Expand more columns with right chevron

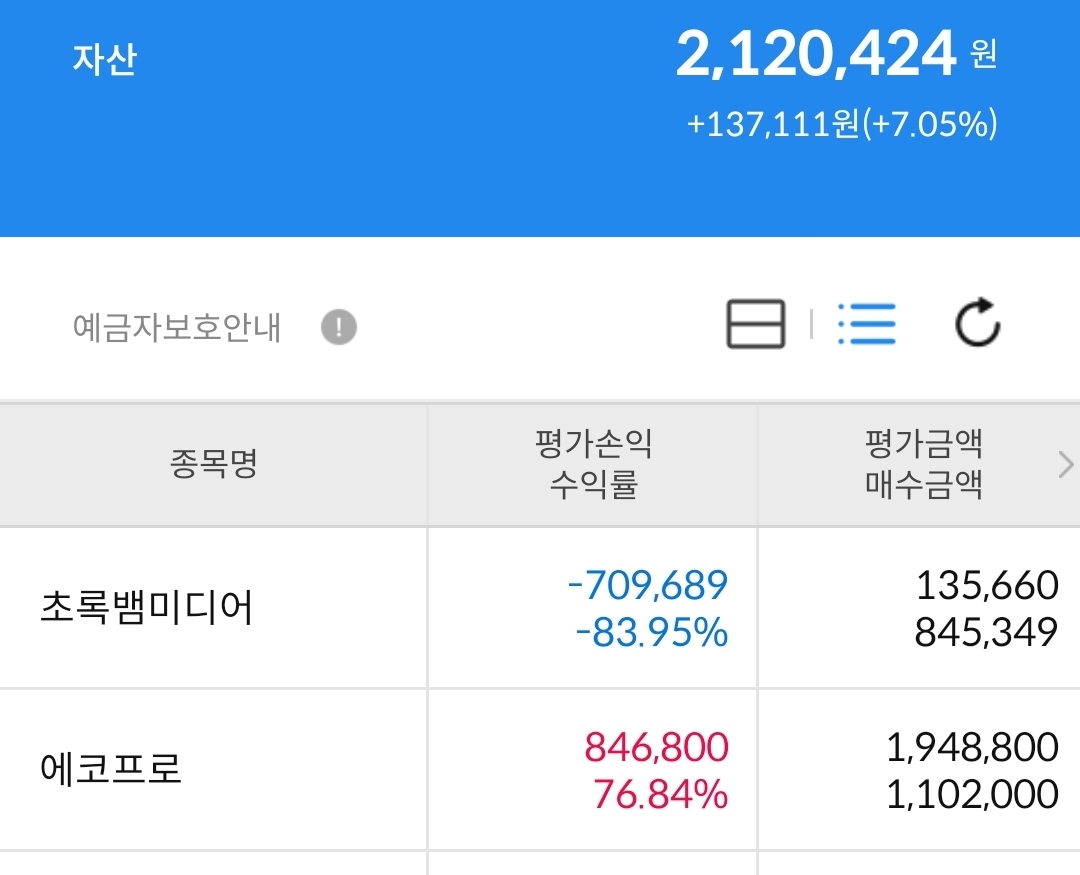point(1065,464)
